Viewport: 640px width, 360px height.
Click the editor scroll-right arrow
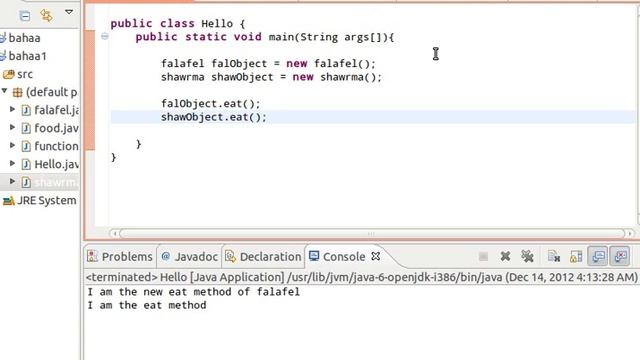629,234
